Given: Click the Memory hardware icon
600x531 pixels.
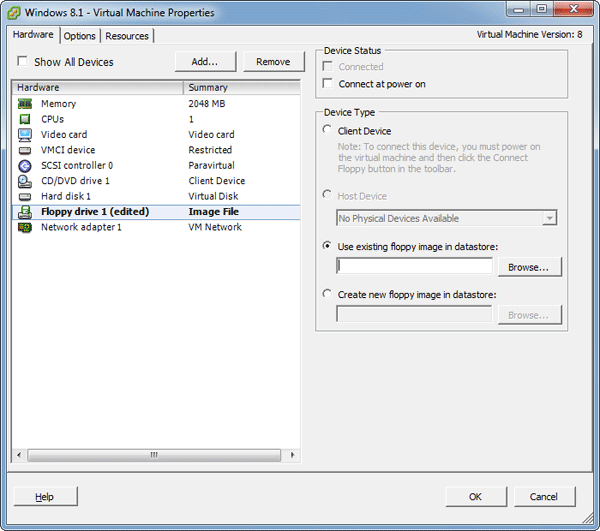Looking at the screenshot, I should (25, 104).
